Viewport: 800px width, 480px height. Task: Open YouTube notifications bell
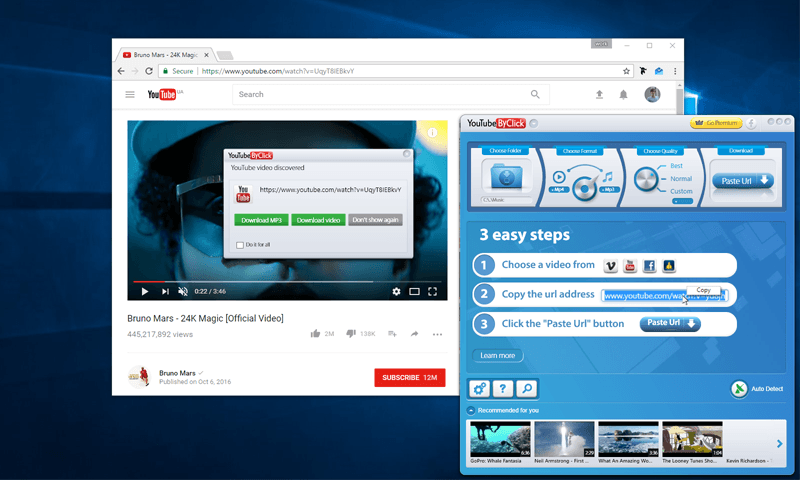click(623, 94)
